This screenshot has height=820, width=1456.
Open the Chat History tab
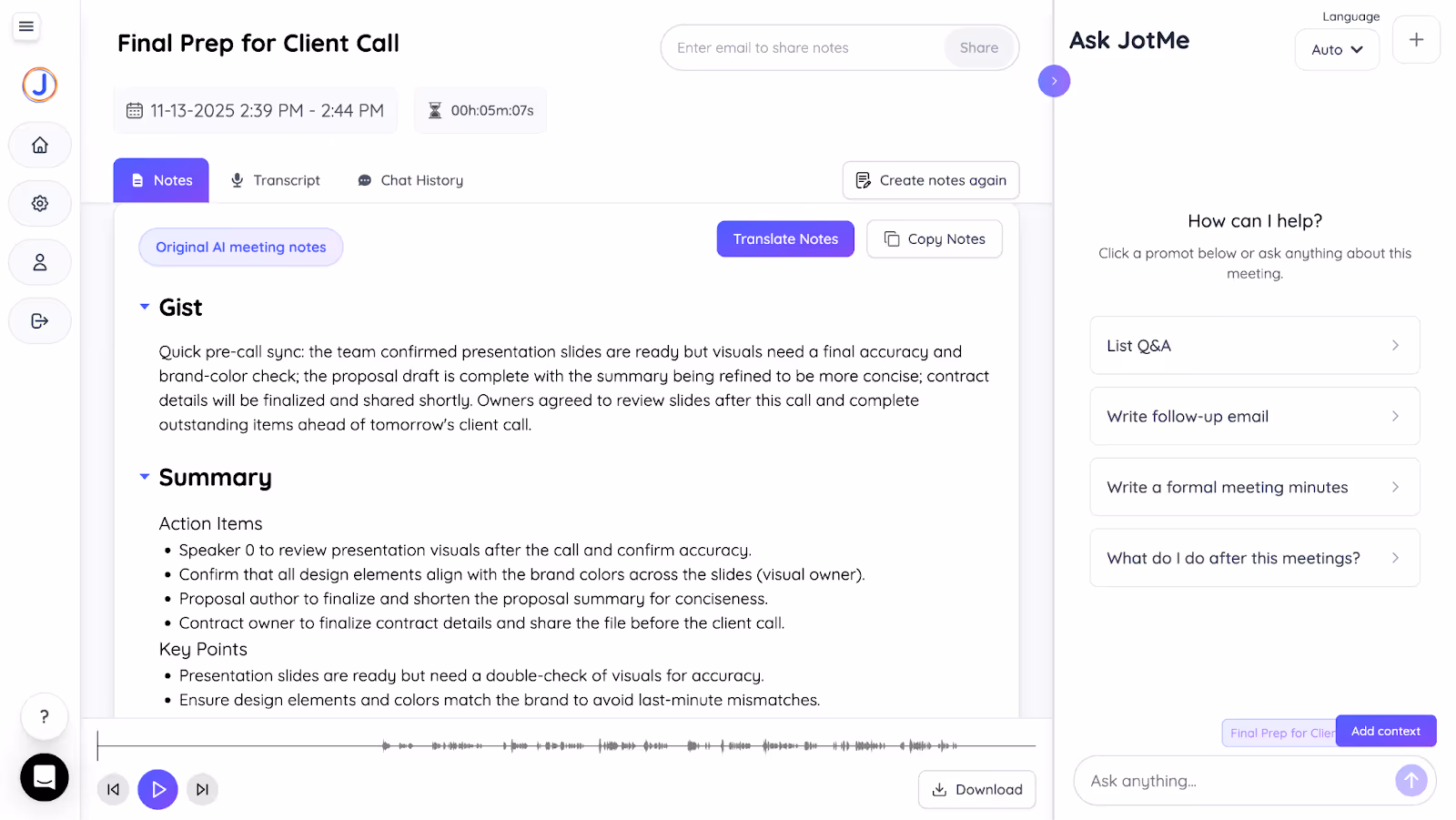tap(409, 179)
